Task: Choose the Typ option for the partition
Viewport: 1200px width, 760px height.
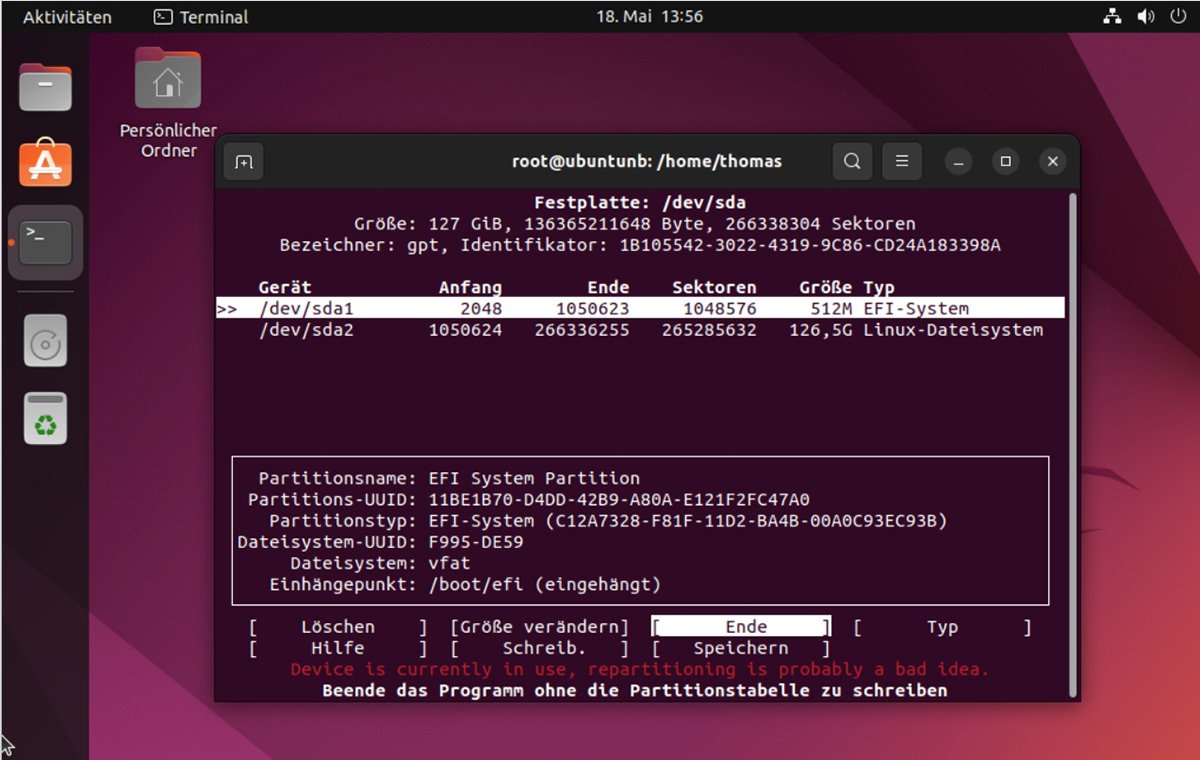Action: coord(941,626)
